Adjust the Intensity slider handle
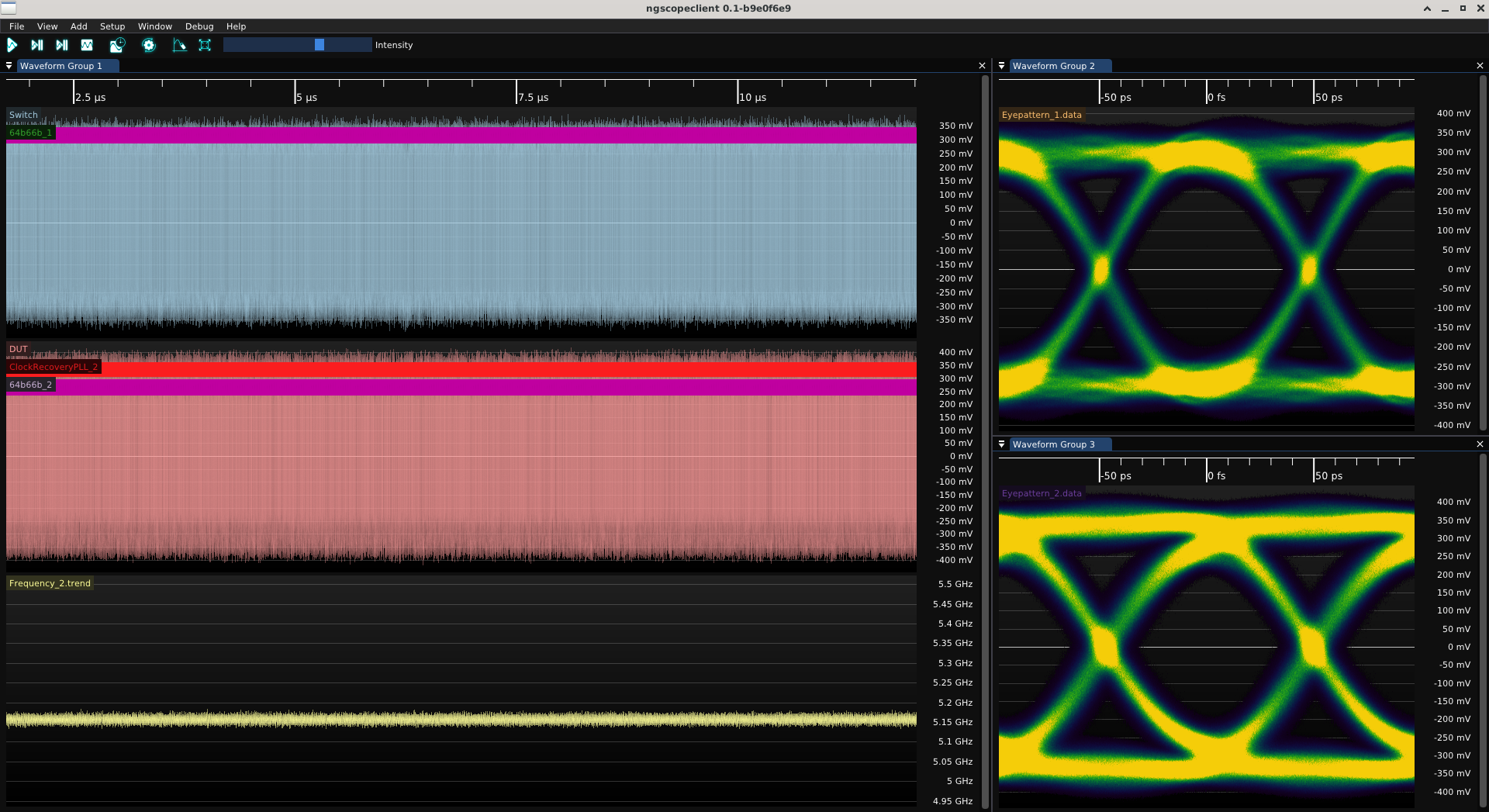The image size is (1489, 812). pos(320,45)
